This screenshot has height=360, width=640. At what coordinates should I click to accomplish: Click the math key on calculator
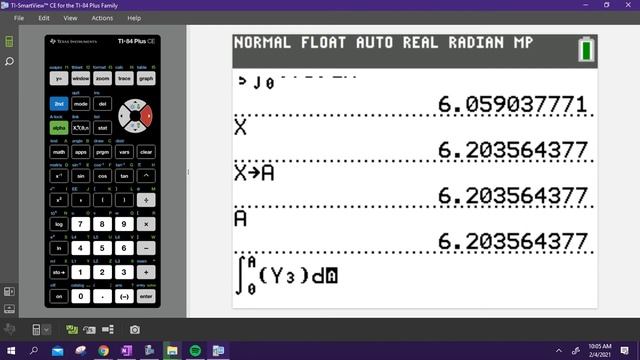pos(59,152)
